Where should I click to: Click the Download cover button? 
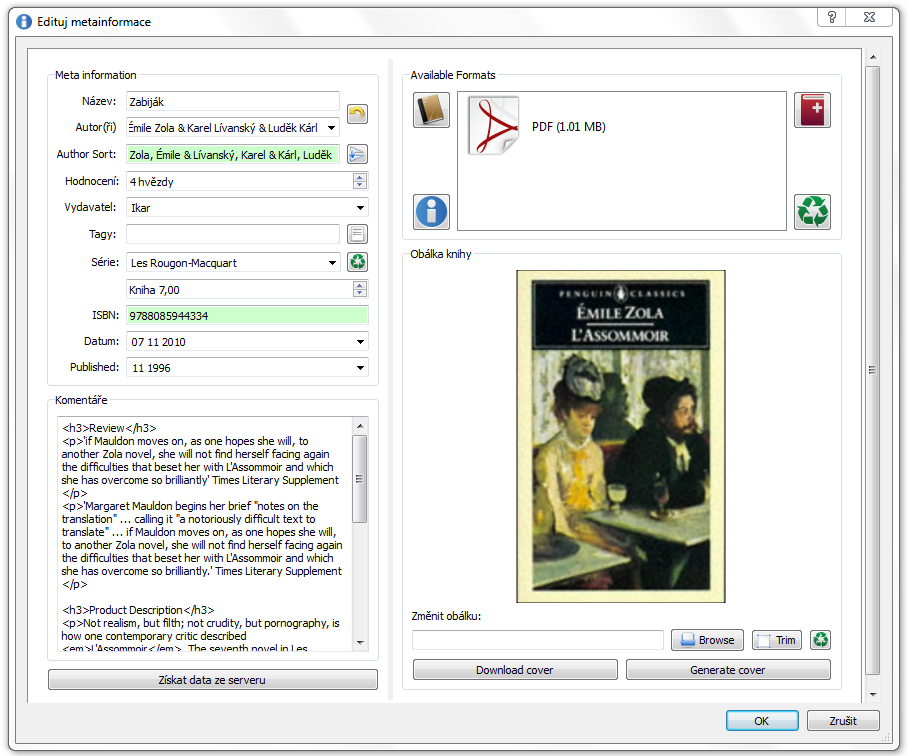tap(515, 670)
